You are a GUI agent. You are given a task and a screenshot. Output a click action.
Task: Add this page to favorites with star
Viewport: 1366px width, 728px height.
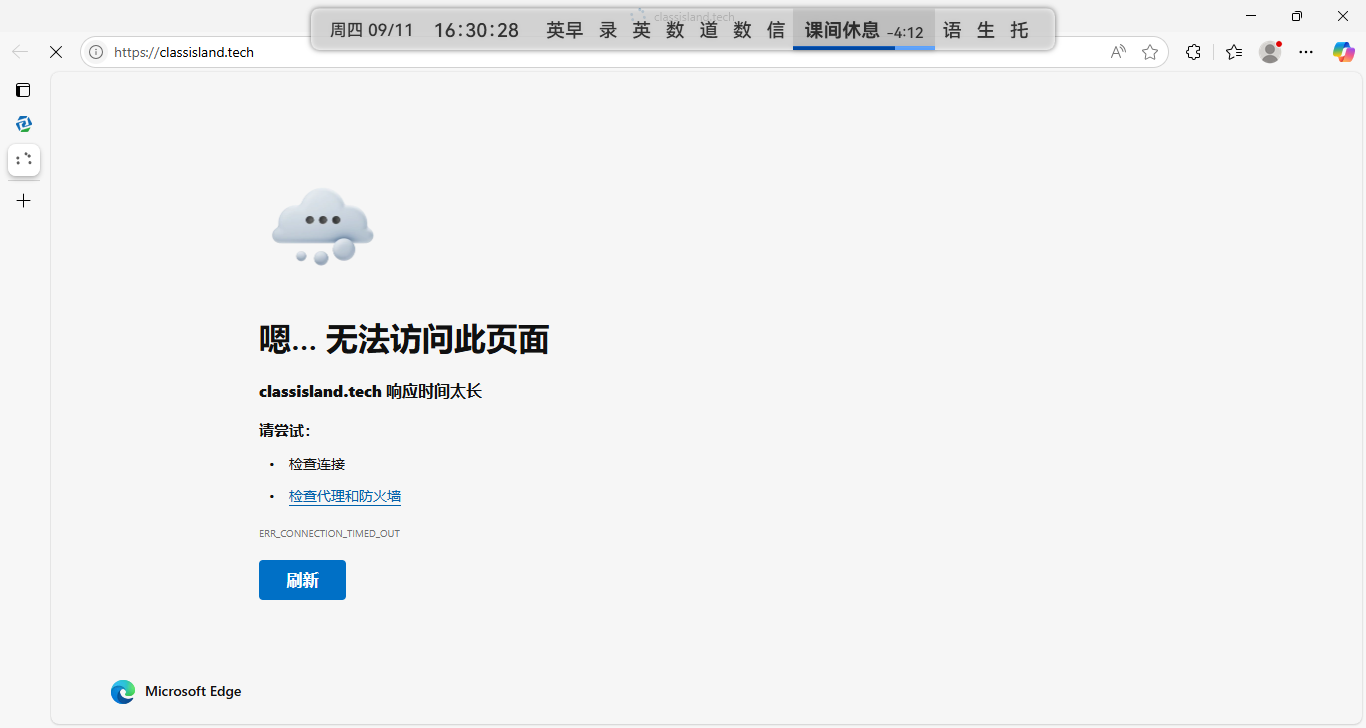(x=1150, y=52)
